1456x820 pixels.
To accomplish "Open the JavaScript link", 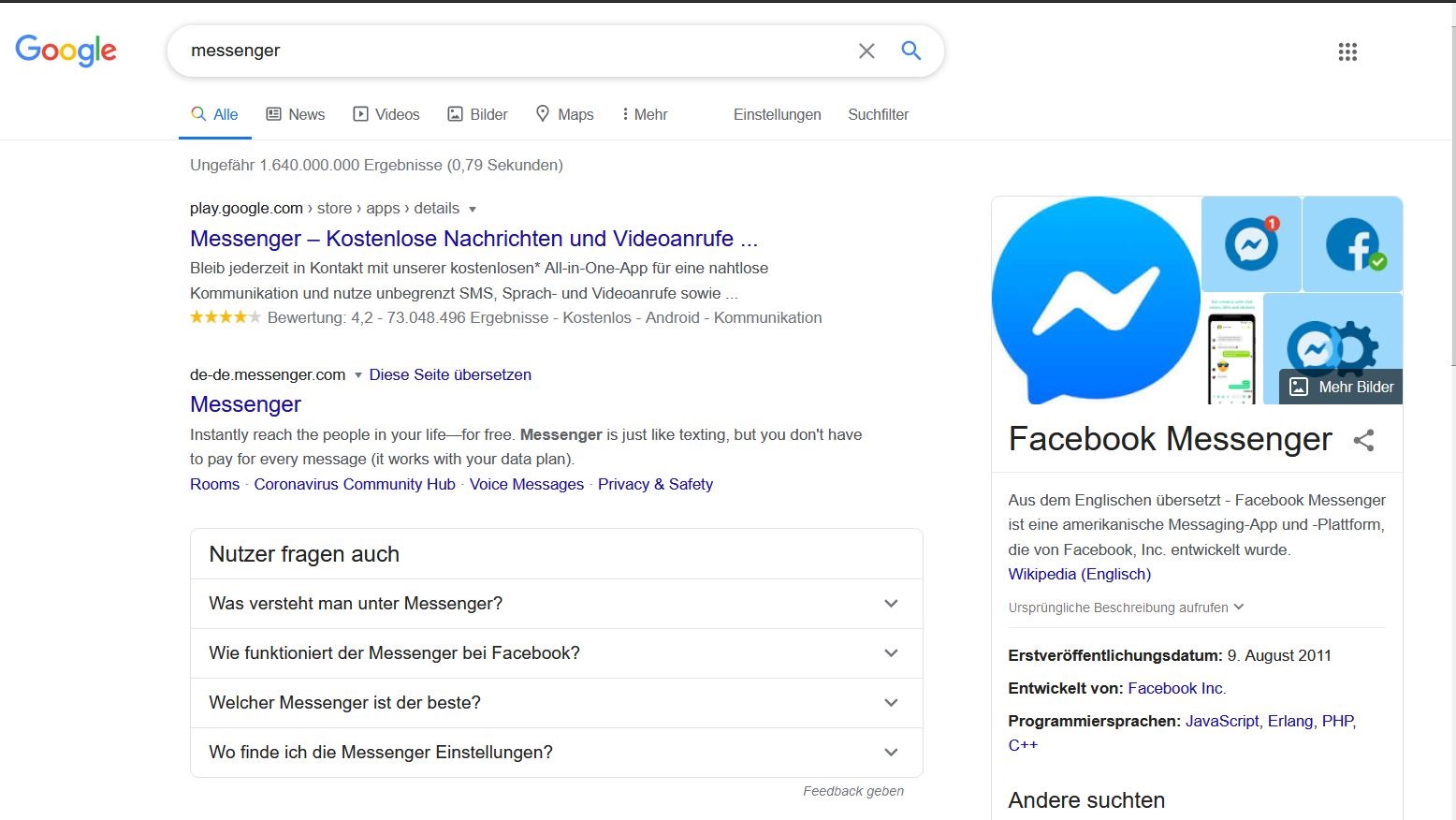I will (1222, 721).
